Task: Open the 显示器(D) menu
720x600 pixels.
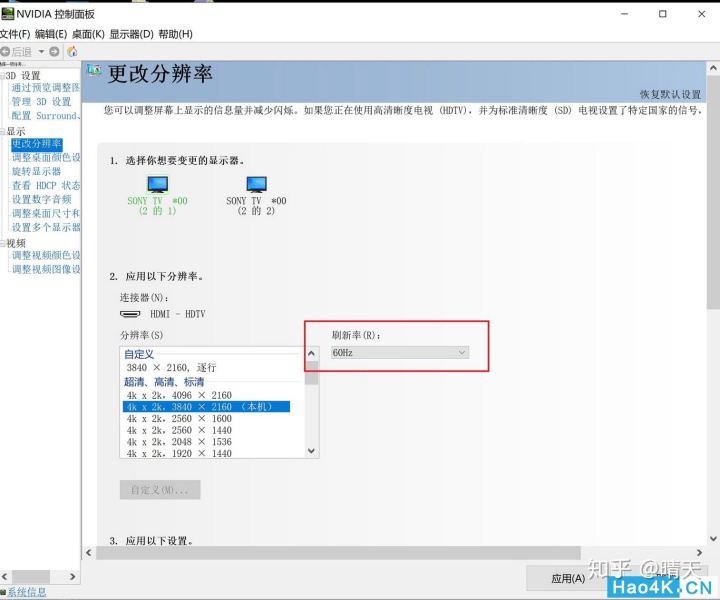Action: pos(131,34)
